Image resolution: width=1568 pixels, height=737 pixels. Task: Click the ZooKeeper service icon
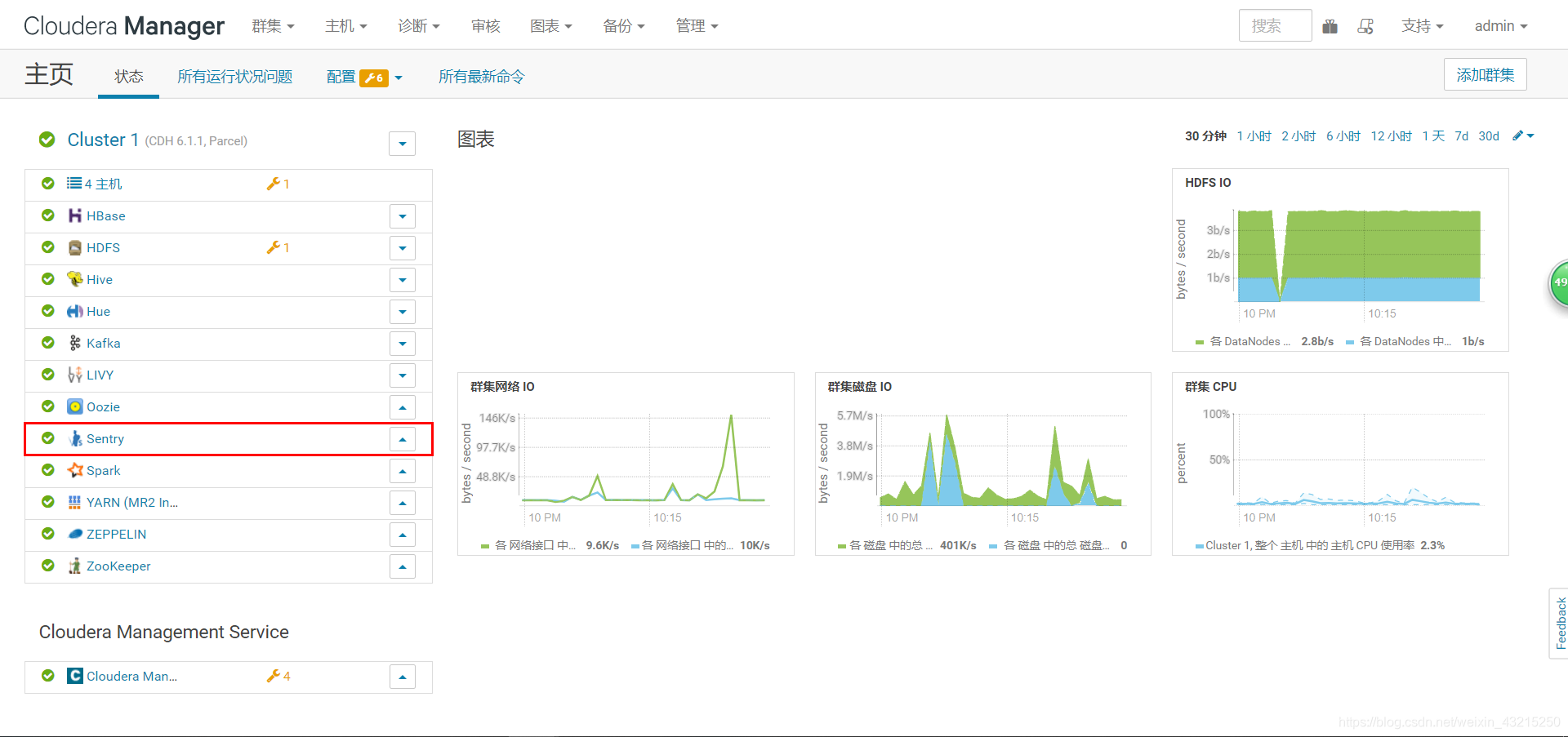[75, 566]
